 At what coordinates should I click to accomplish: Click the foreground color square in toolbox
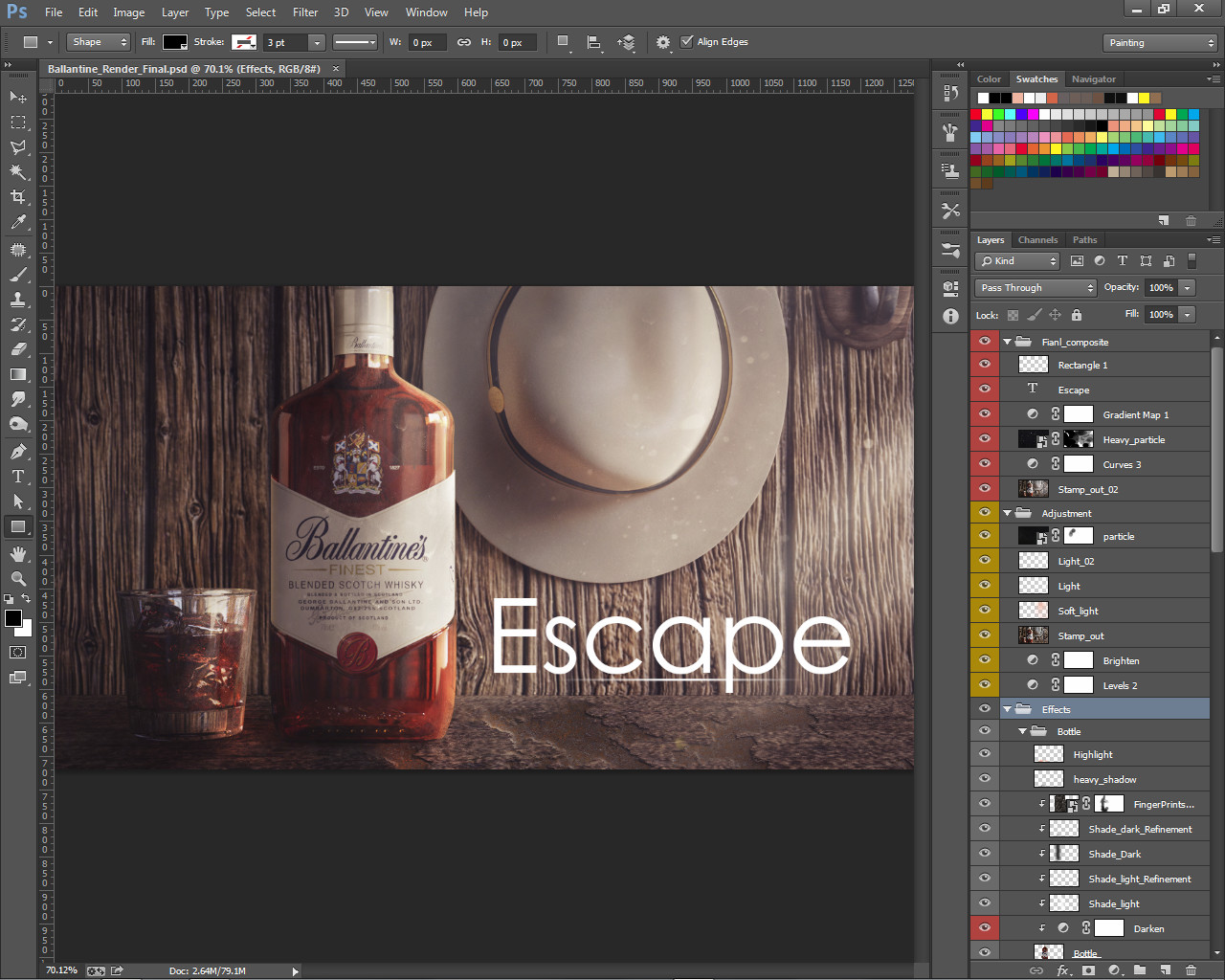pyautogui.click(x=13, y=618)
